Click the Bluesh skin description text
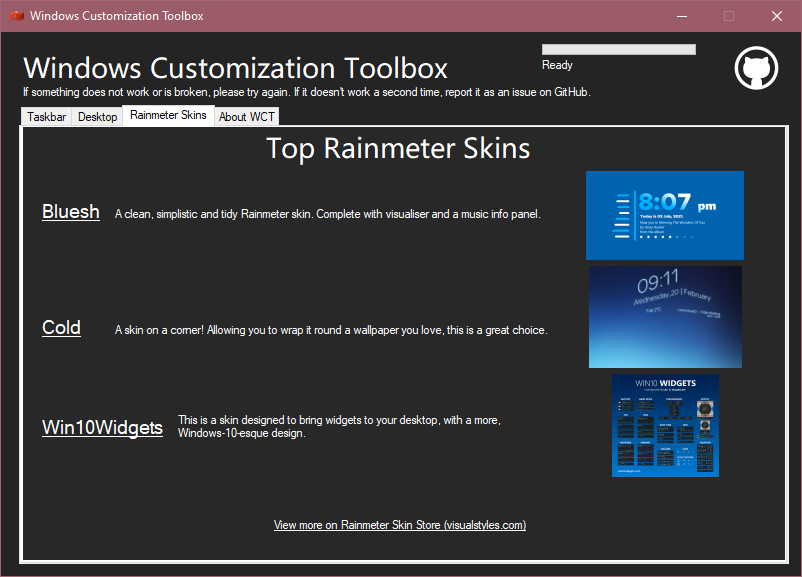This screenshot has height=577, width=802. (328, 213)
